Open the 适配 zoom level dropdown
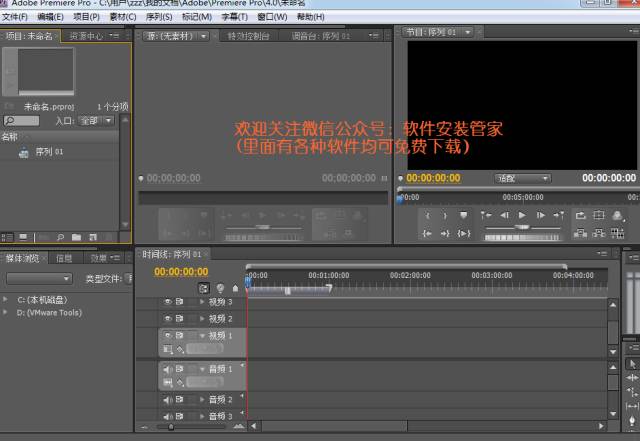 (523, 178)
